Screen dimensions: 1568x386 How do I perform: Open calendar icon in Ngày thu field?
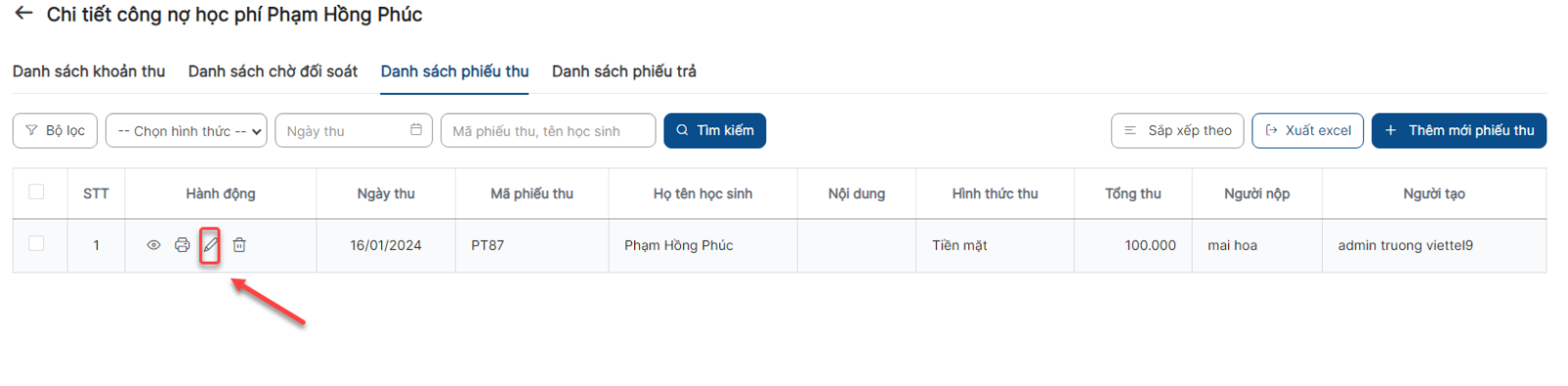416,129
